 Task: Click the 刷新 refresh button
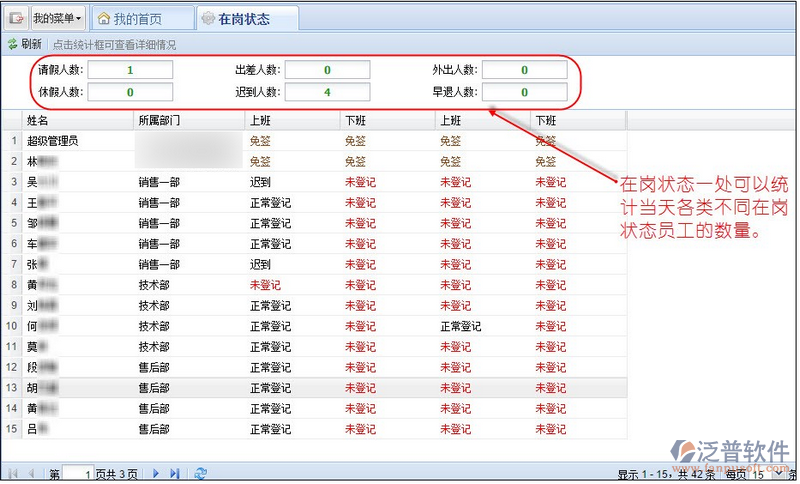tap(24, 44)
